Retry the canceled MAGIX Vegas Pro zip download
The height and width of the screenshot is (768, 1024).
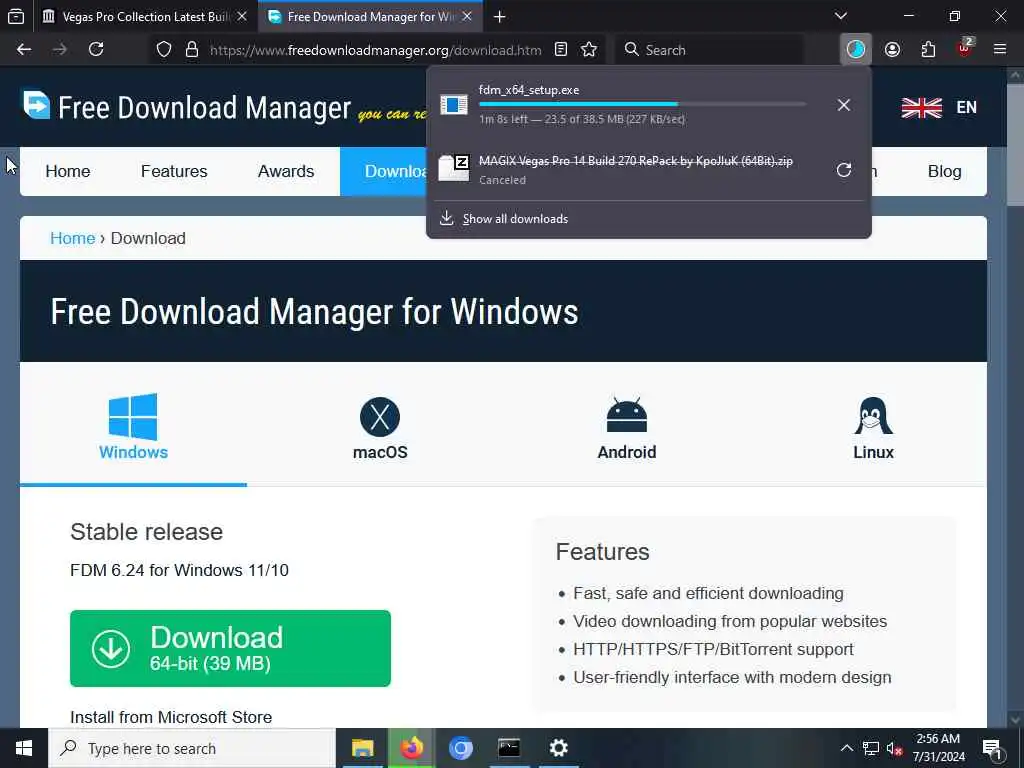click(844, 170)
